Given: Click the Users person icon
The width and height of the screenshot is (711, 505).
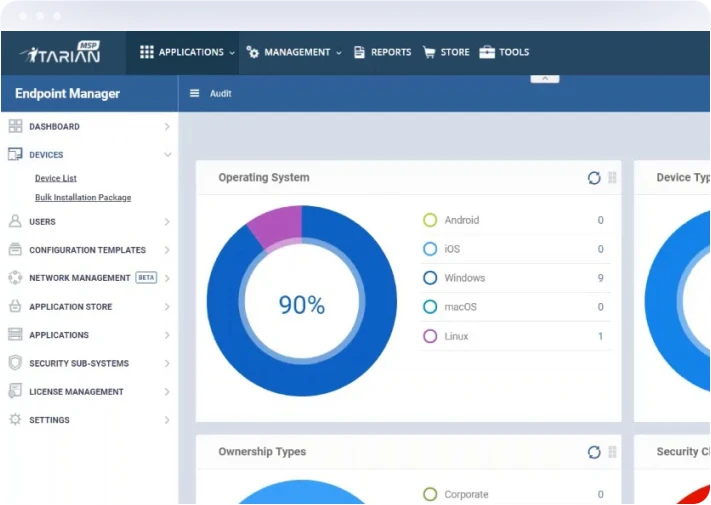Looking at the screenshot, I should click(x=15, y=221).
